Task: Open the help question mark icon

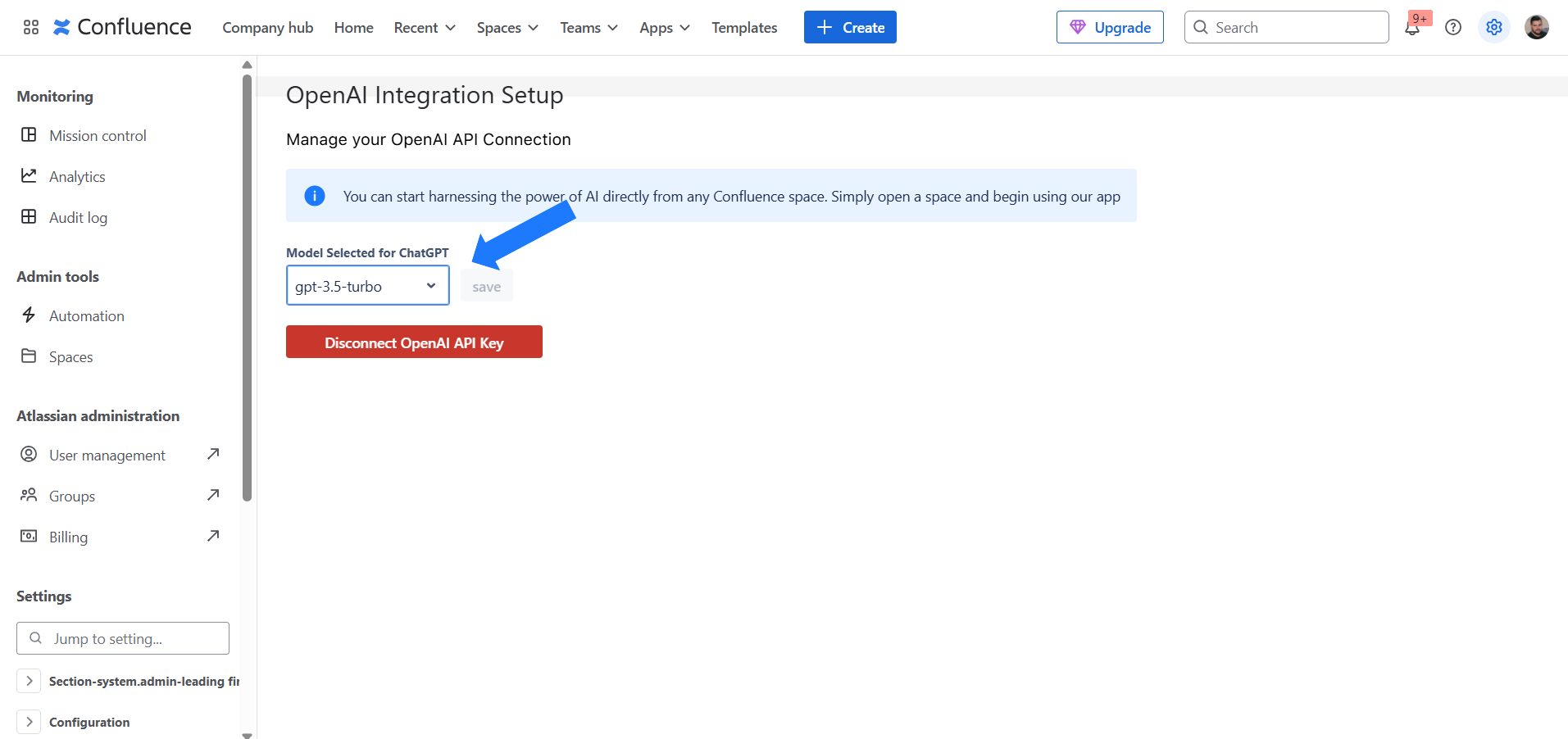Action: pyautogui.click(x=1452, y=28)
